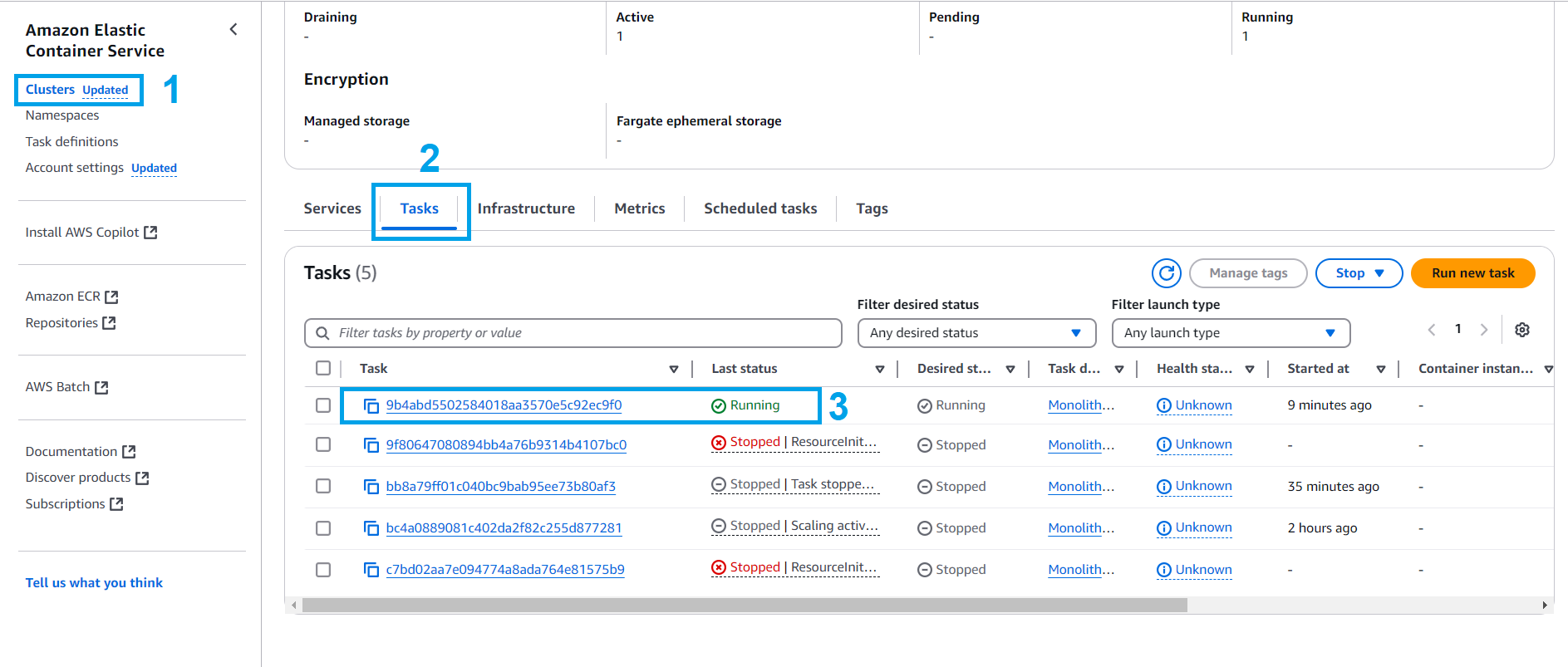
Task: Click '35 minutes ago' started time cell
Action: [x=1333, y=487]
